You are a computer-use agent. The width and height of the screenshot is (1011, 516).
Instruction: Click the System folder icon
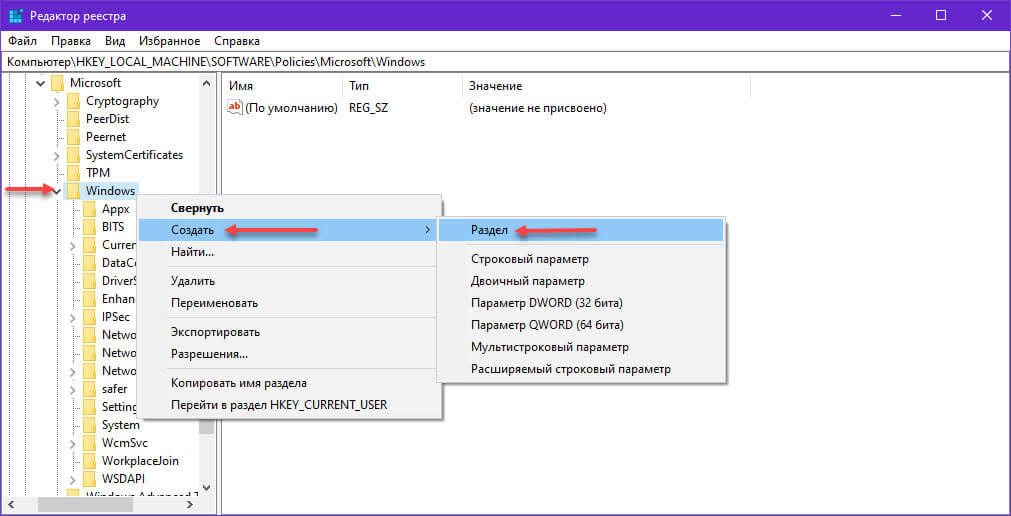tap(90, 425)
